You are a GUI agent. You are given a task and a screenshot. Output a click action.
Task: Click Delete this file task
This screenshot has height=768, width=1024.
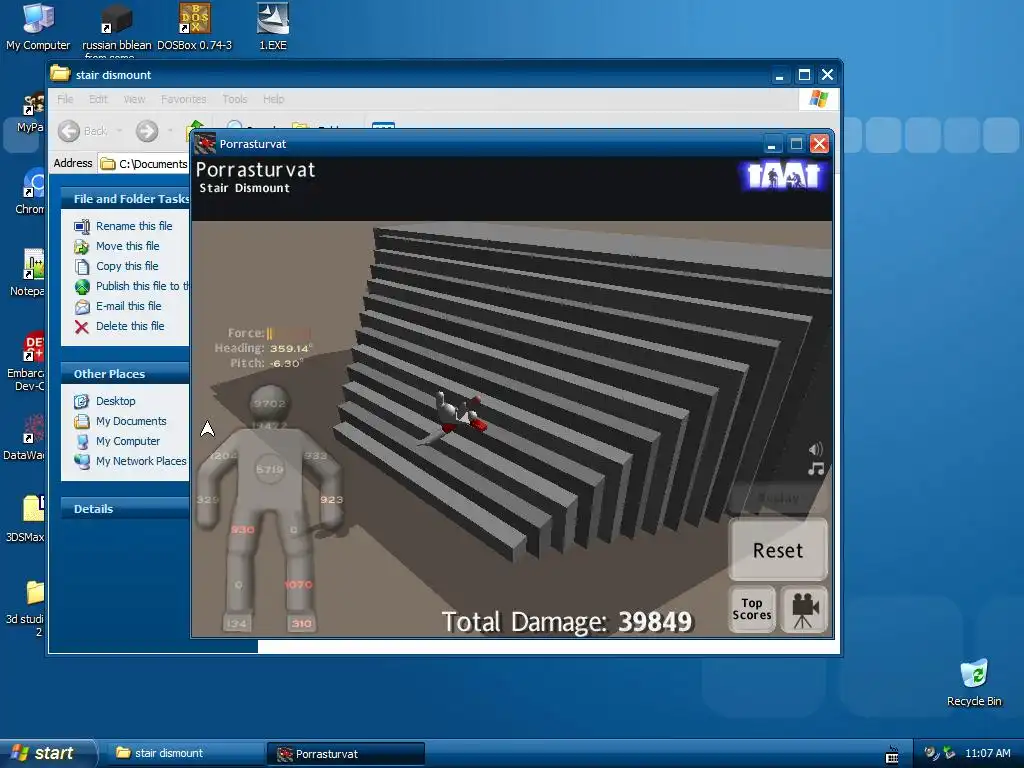point(130,326)
